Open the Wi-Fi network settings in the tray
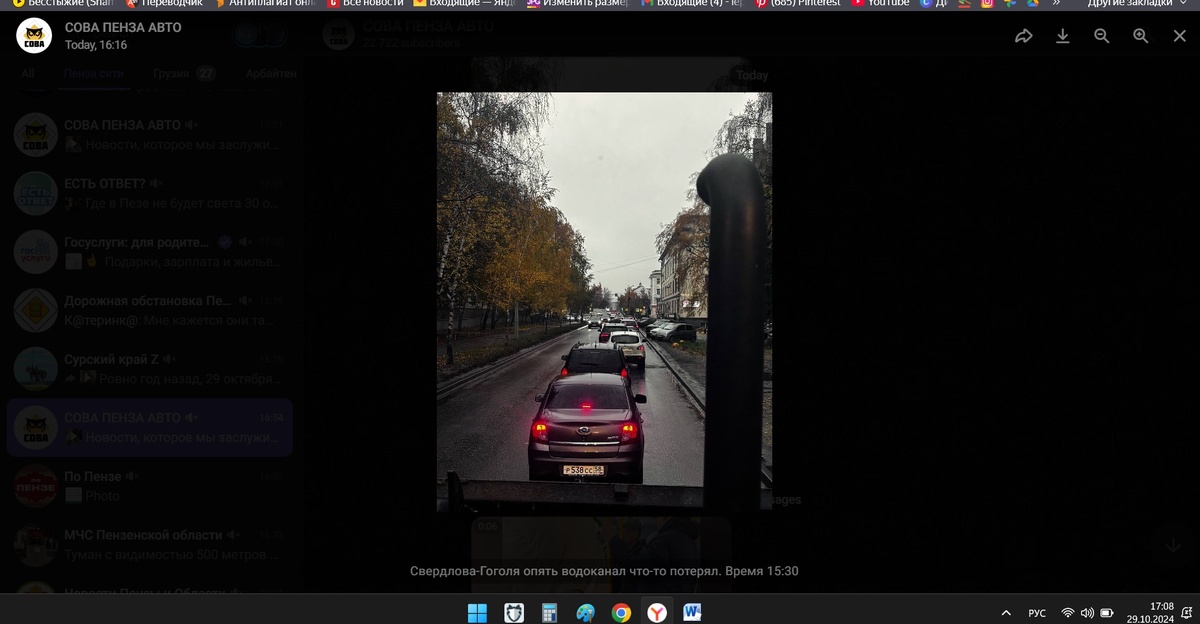The height and width of the screenshot is (624, 1200). tap(1068, 613)
